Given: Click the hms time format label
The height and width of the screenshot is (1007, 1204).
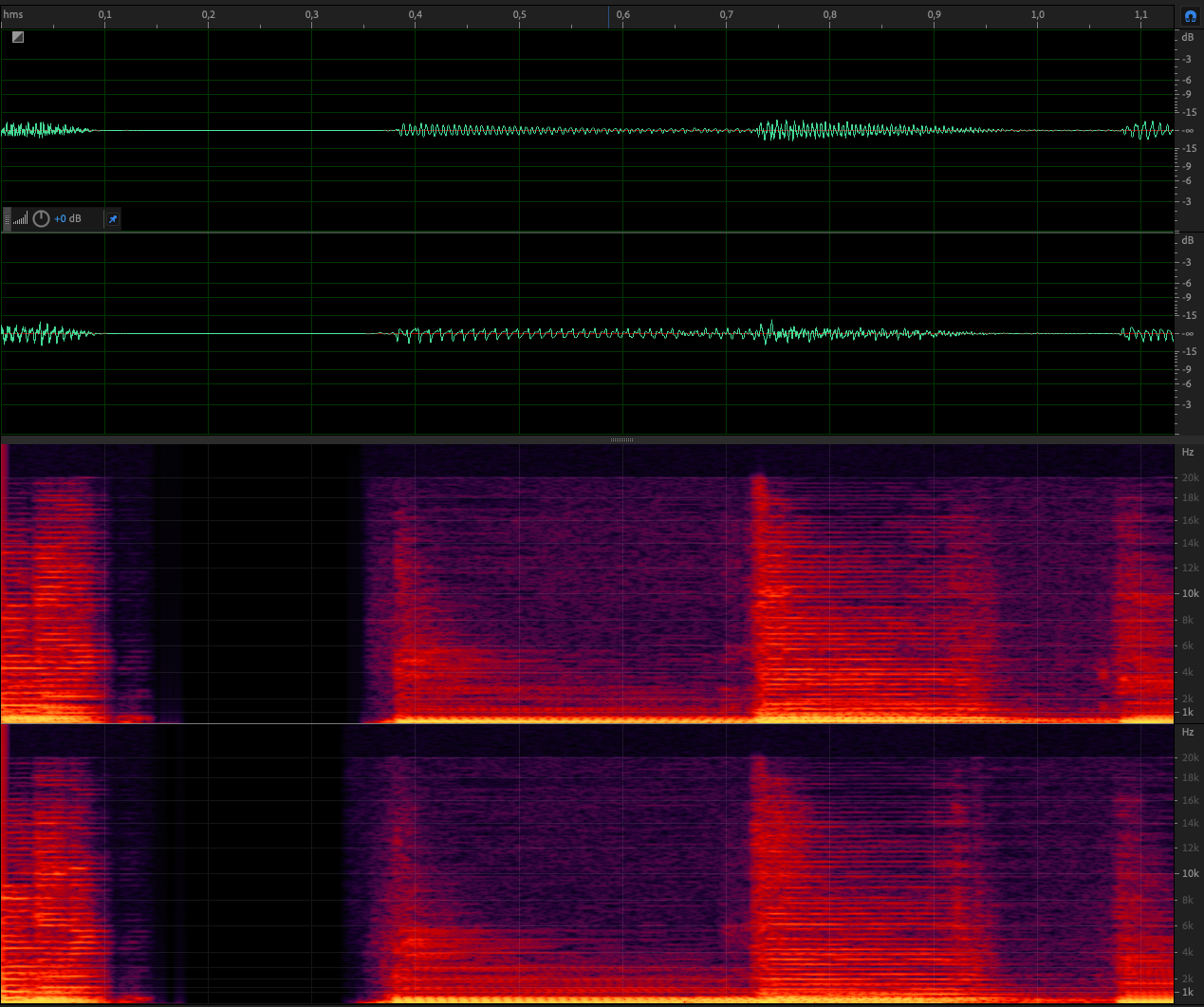Looking at the screenshot, I should [13, 14].
